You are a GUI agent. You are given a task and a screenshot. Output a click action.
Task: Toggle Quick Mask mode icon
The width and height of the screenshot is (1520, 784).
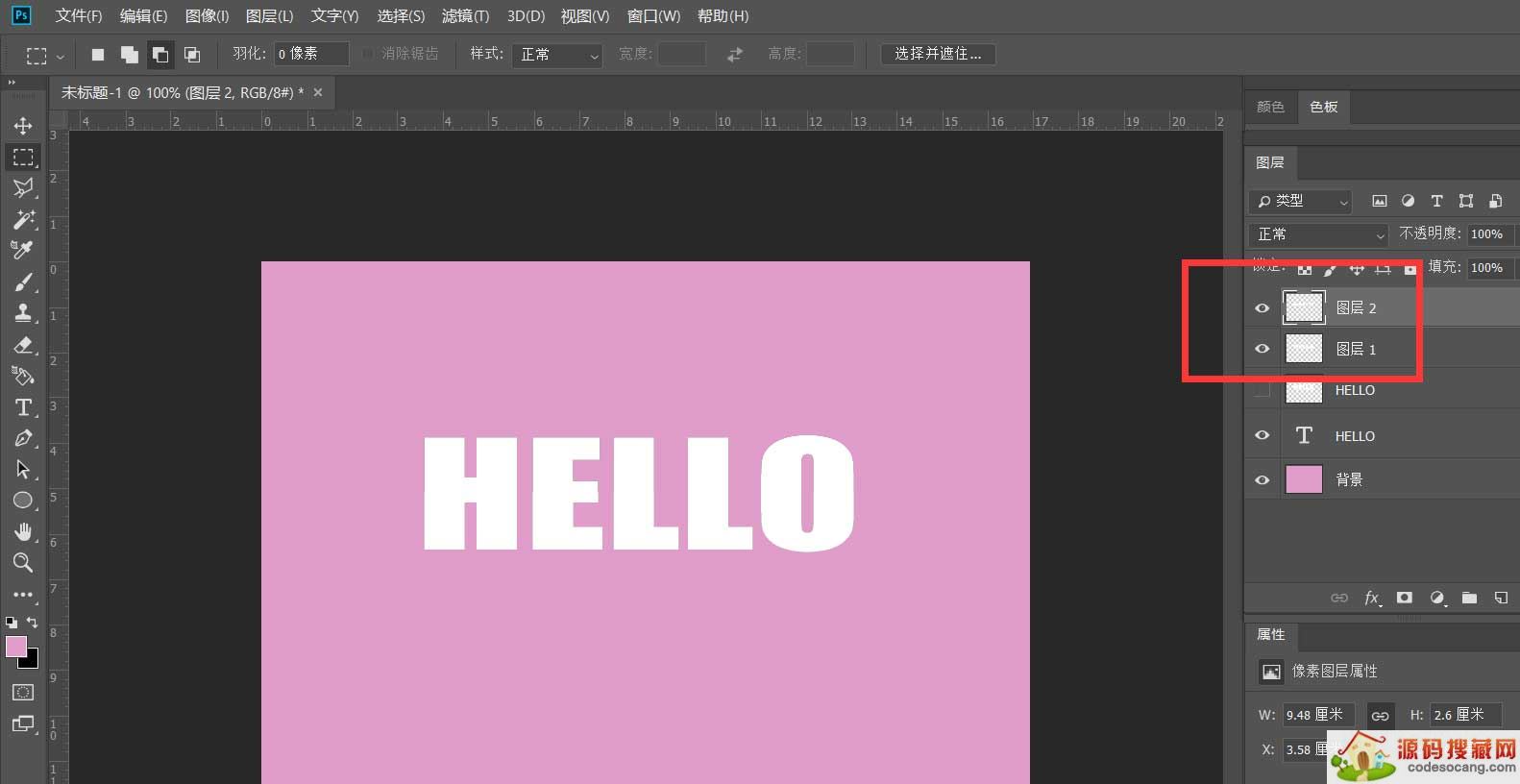click(23, 692)
